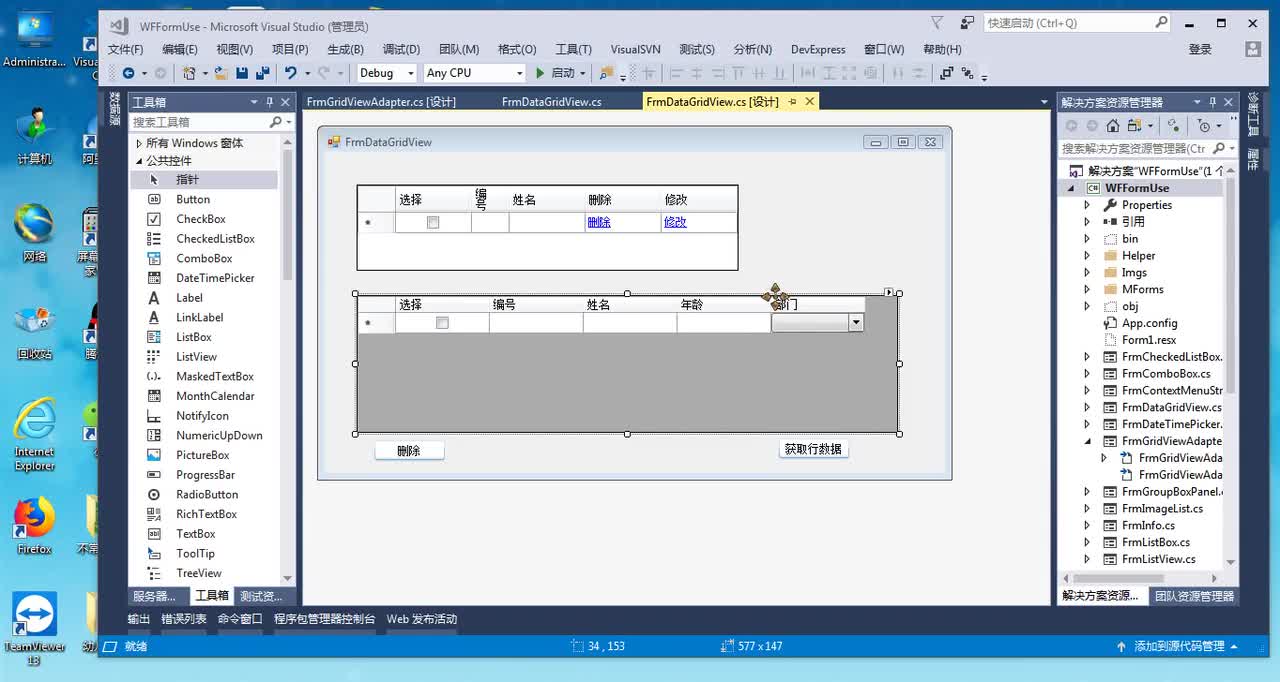Open the DevExpress menu
The width and height of the screenshot is (1280, 682).
818,49
